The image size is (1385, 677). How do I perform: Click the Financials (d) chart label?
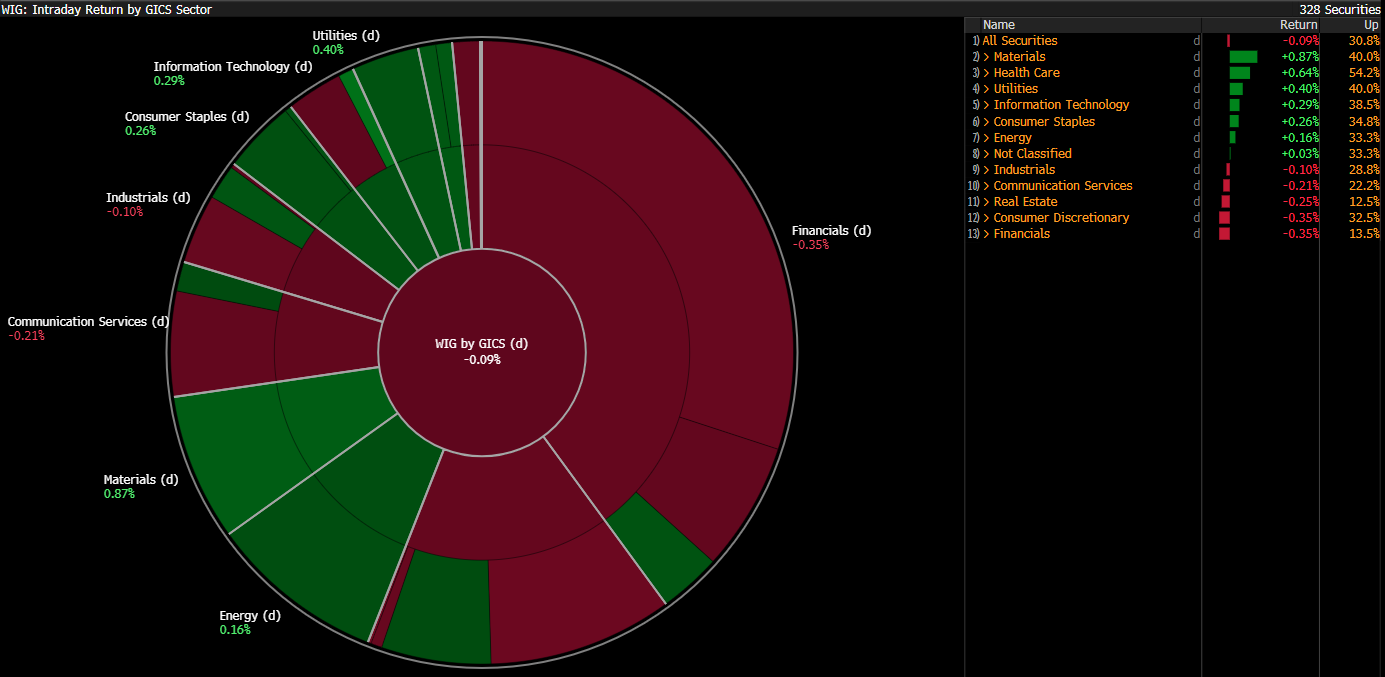pyautogui.click(x=831, y=231)
